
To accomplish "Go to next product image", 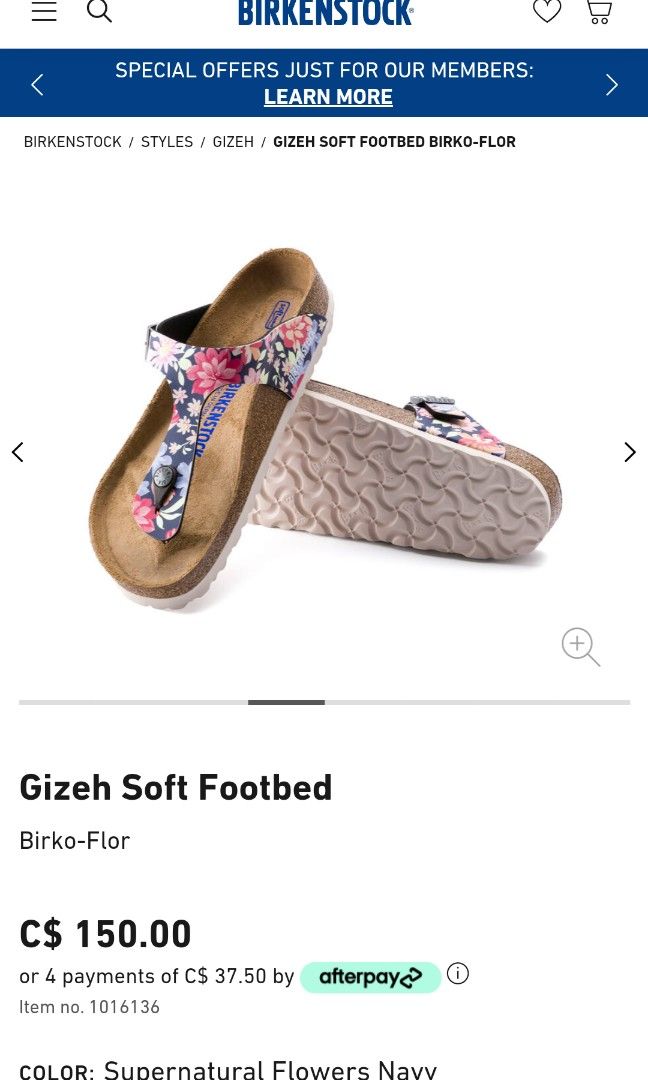I will pyautogui.click(x=629, y=452).
